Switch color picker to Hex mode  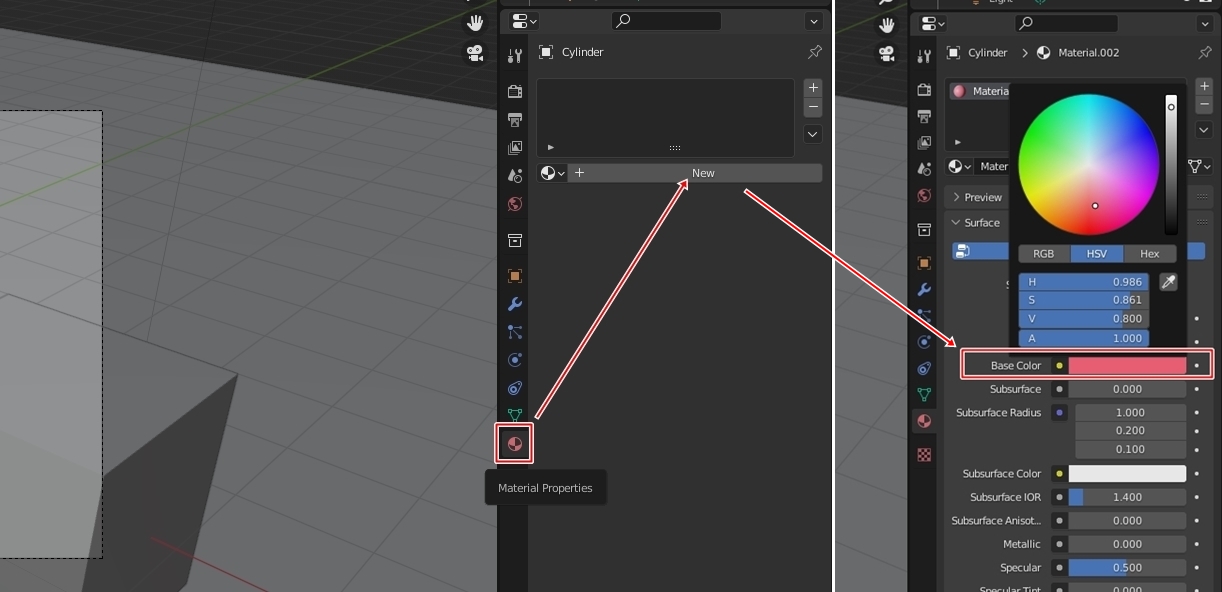1150,254
